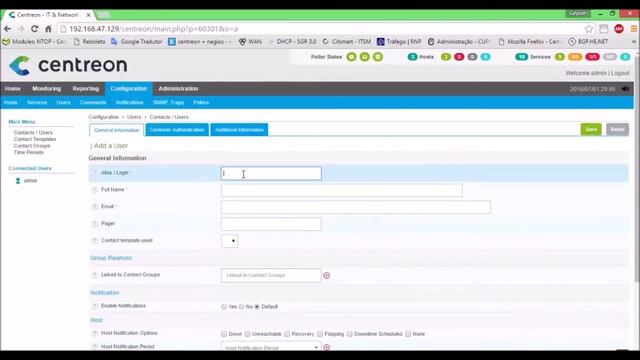
Task: Reload the Centreon page
Action: [35, 29]
